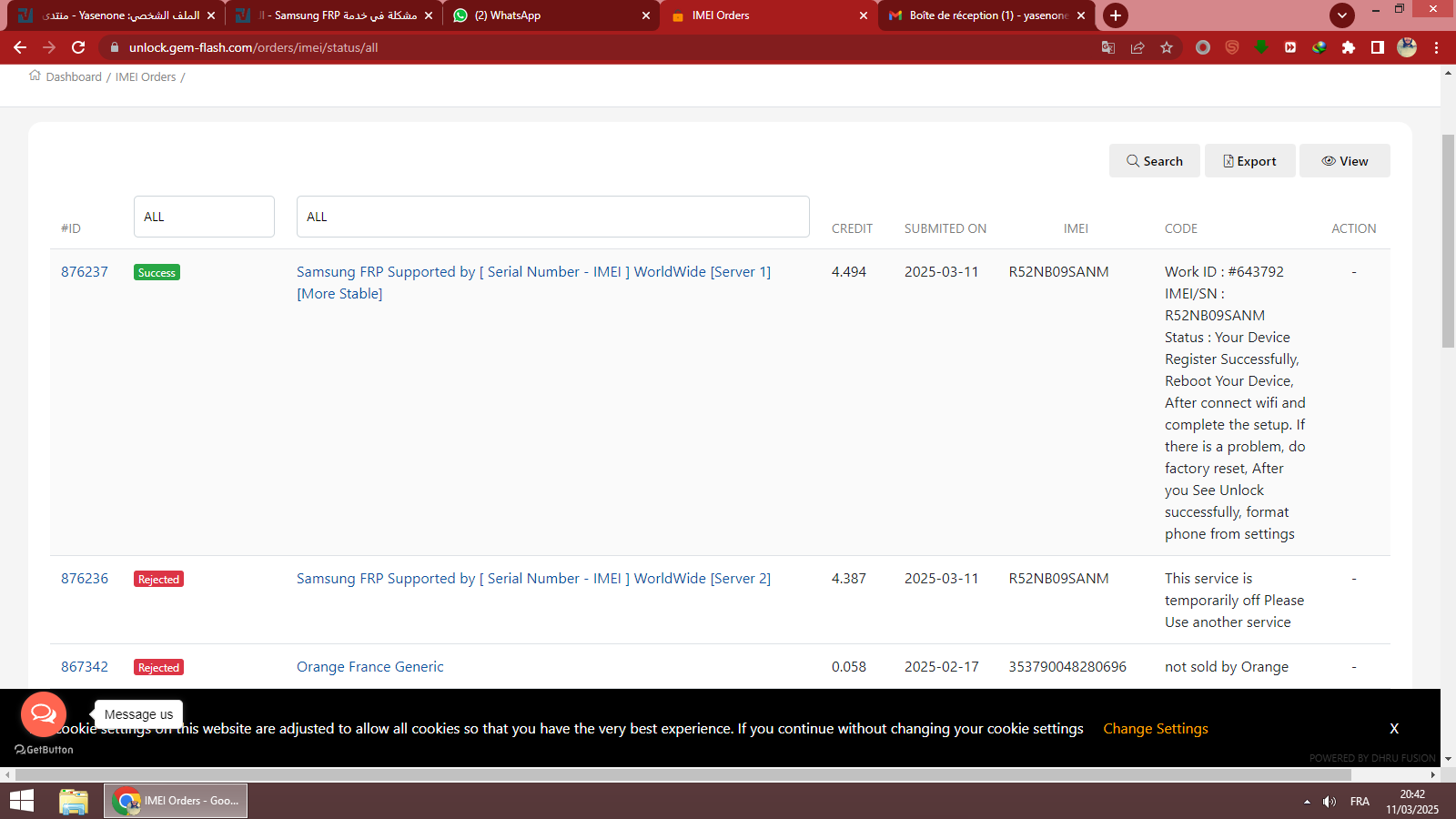Viewport: 1456px width, 819px height.
Task: Open order 876236
Action: coord(85,579)
